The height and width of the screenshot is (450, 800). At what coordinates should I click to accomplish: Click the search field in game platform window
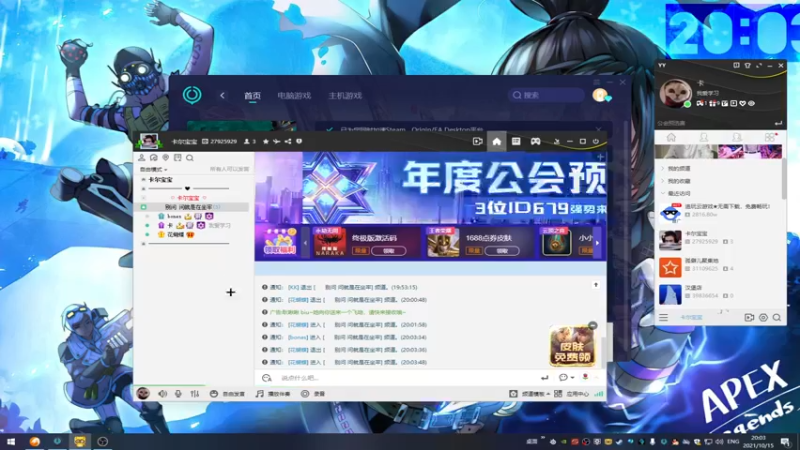point(546,95)
